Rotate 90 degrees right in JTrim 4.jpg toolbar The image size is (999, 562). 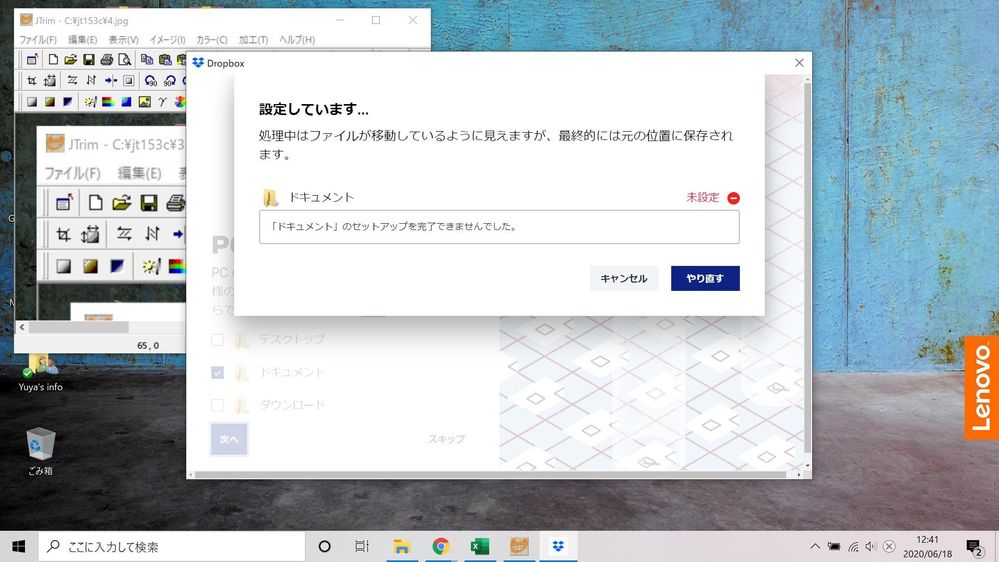pyautogui.click(x=169, y=80)
